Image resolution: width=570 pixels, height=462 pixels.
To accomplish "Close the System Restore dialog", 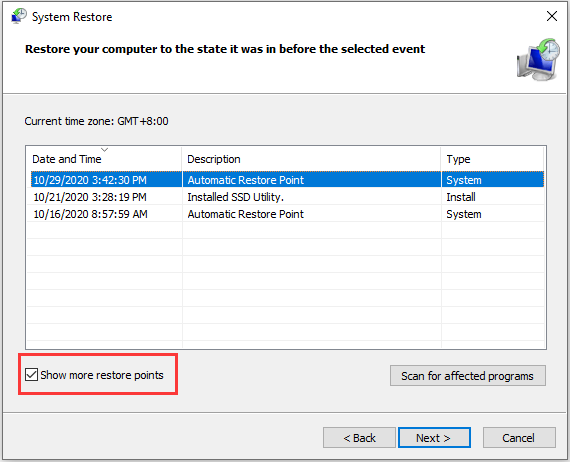I will tap(552, 16).
